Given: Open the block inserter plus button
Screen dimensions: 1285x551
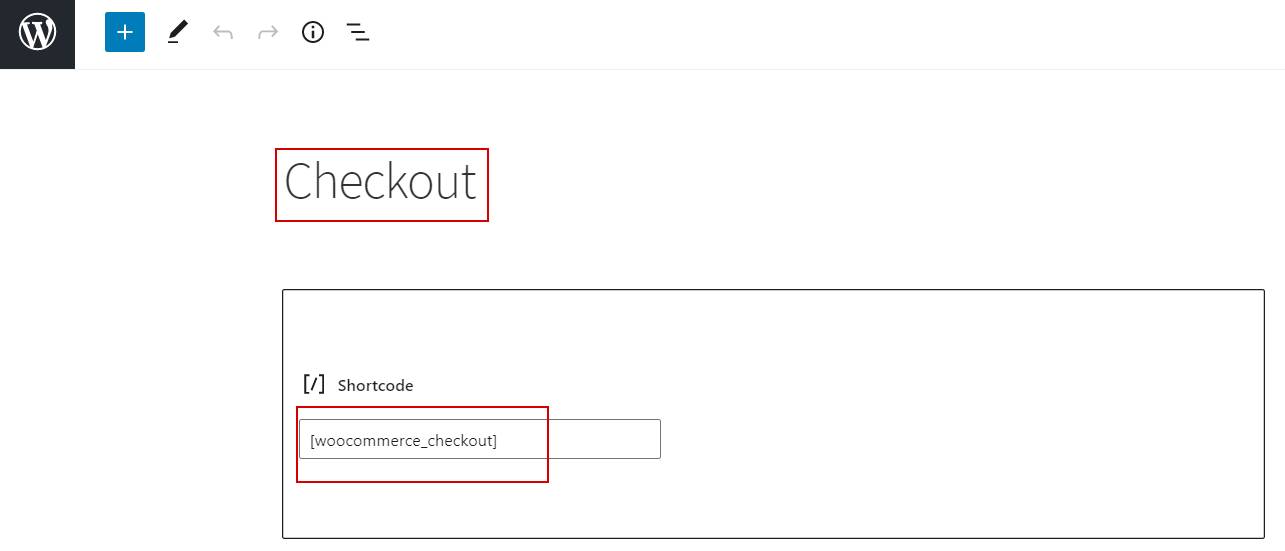Looking at the screenshot, I should tap(125, 32).
